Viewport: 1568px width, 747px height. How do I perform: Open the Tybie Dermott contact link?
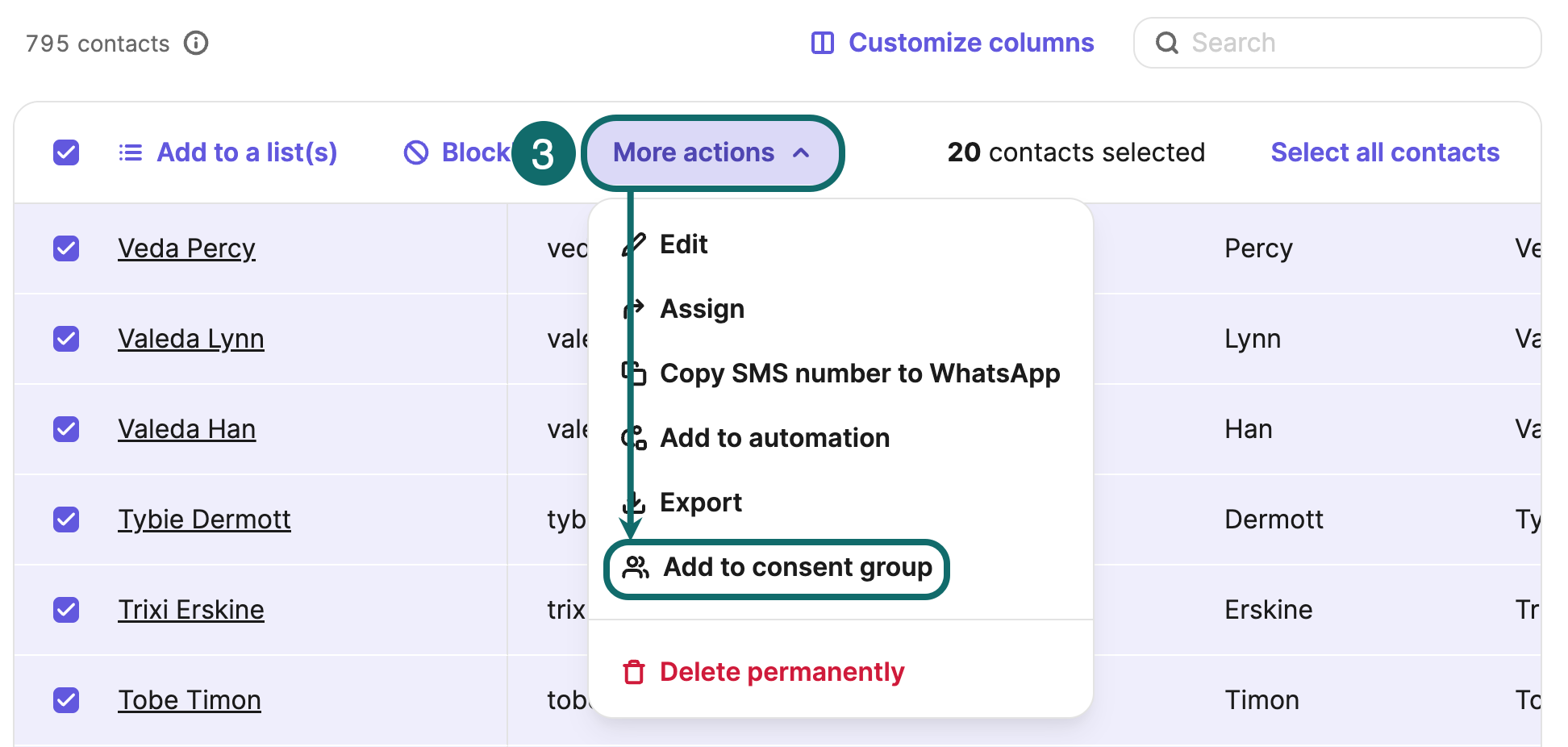pos(204,520)
